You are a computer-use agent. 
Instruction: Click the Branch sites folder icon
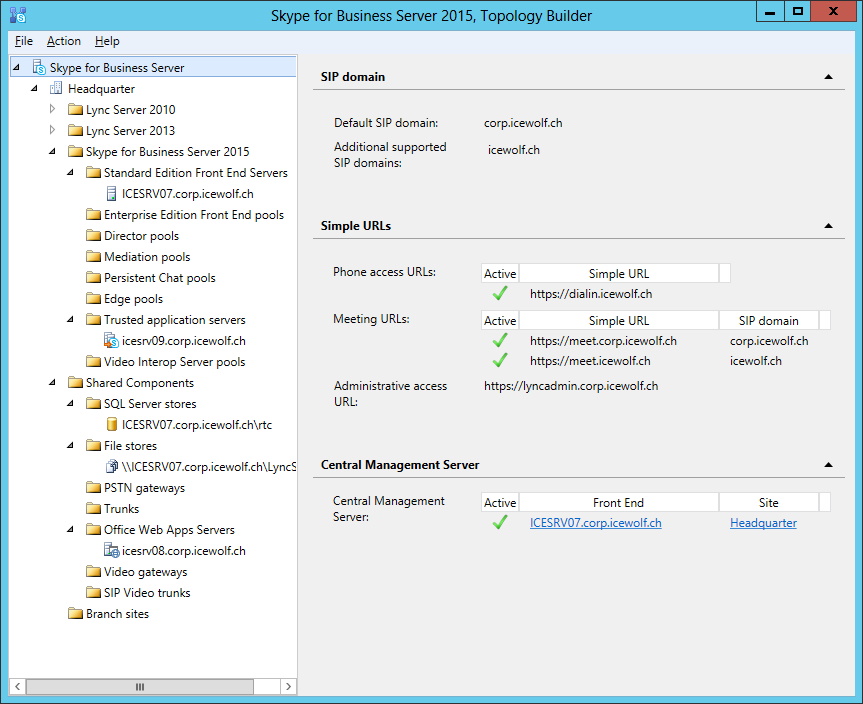click(75, 614)
